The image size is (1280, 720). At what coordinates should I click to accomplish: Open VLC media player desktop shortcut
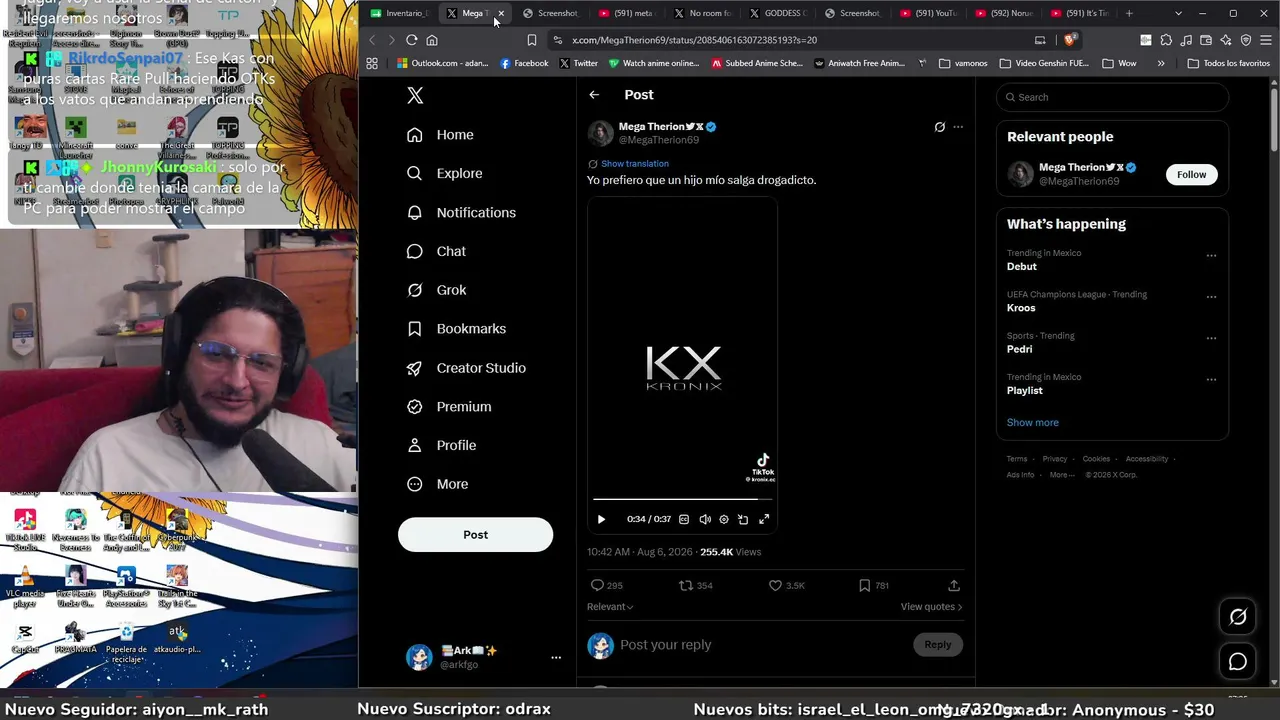(x=25, y=586)
